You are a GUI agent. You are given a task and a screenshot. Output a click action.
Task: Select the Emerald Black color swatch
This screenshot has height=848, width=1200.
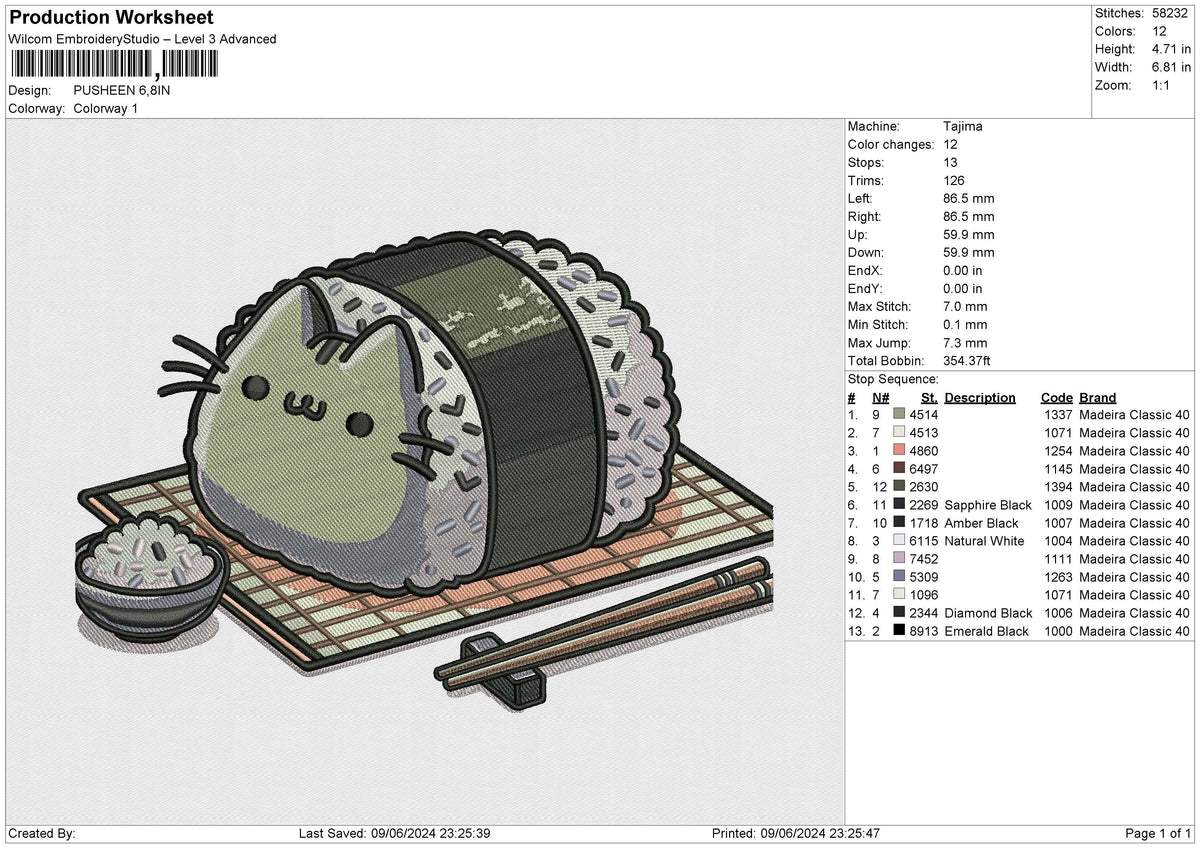(899, 631)
